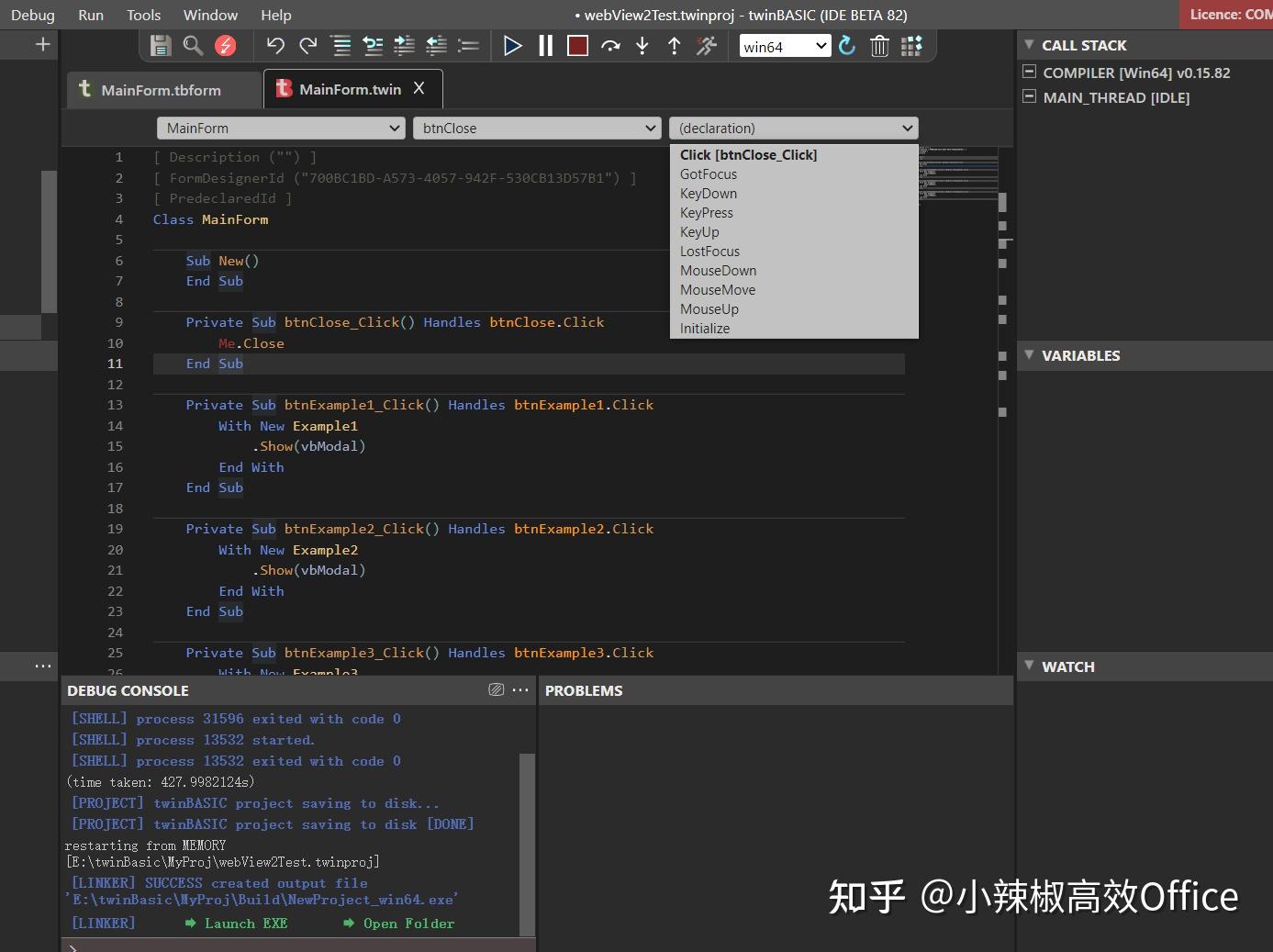Refresh build targets with the reload icon
Viewport: 1273px width, 952px height.
(x=846, y=46)
